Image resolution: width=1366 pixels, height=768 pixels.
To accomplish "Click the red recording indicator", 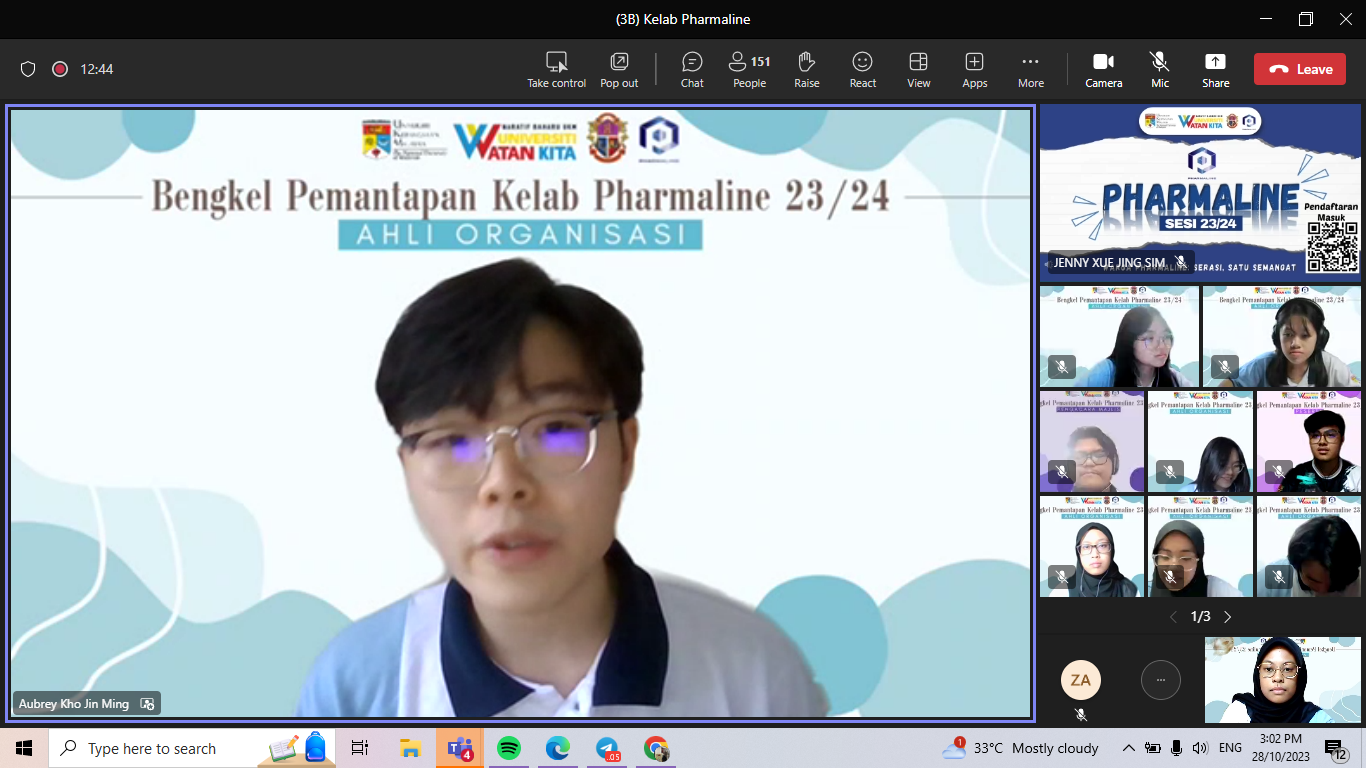I will coord(60,69).
